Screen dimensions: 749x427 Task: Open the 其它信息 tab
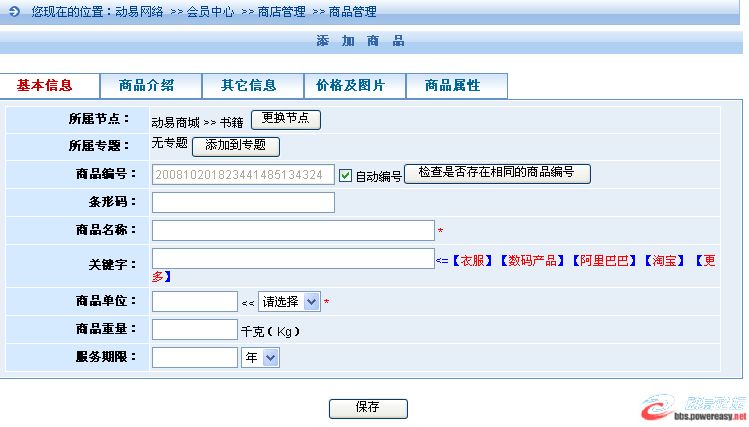(x=248, y=86)
